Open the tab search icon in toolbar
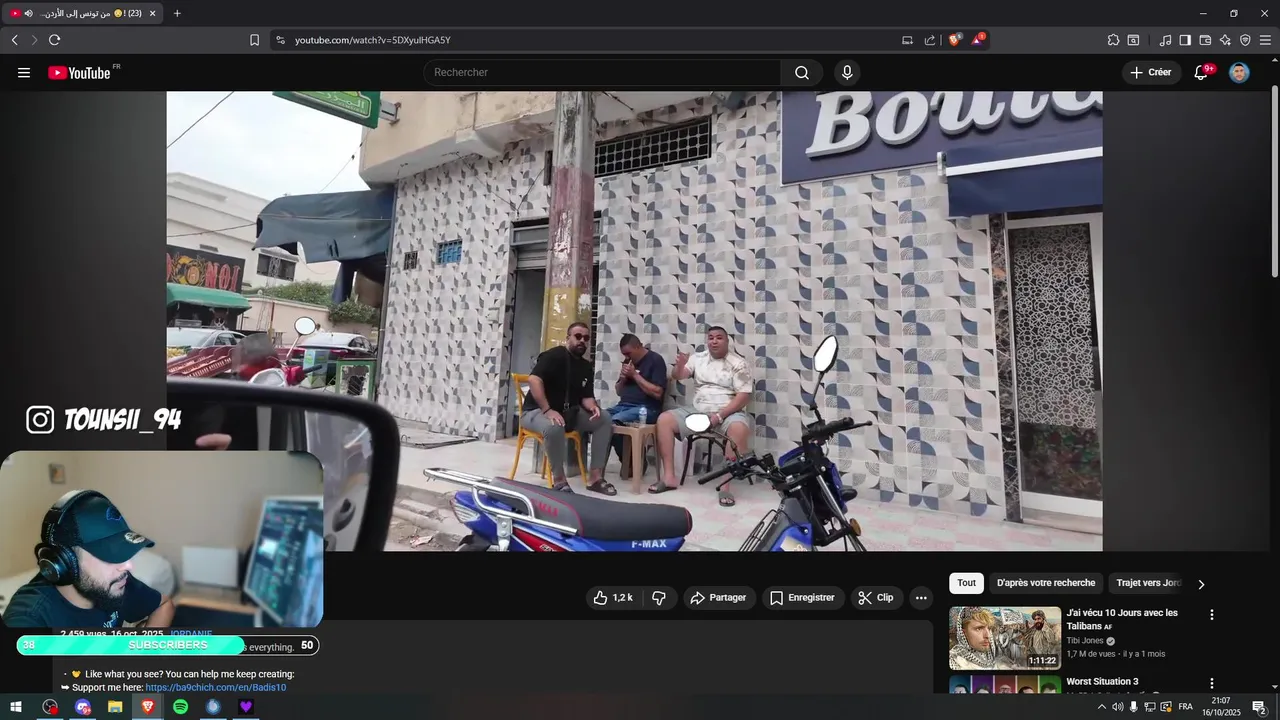The height and width of the screenshot is (720, 1280). pyautogui.click(x=1133, y=40)
